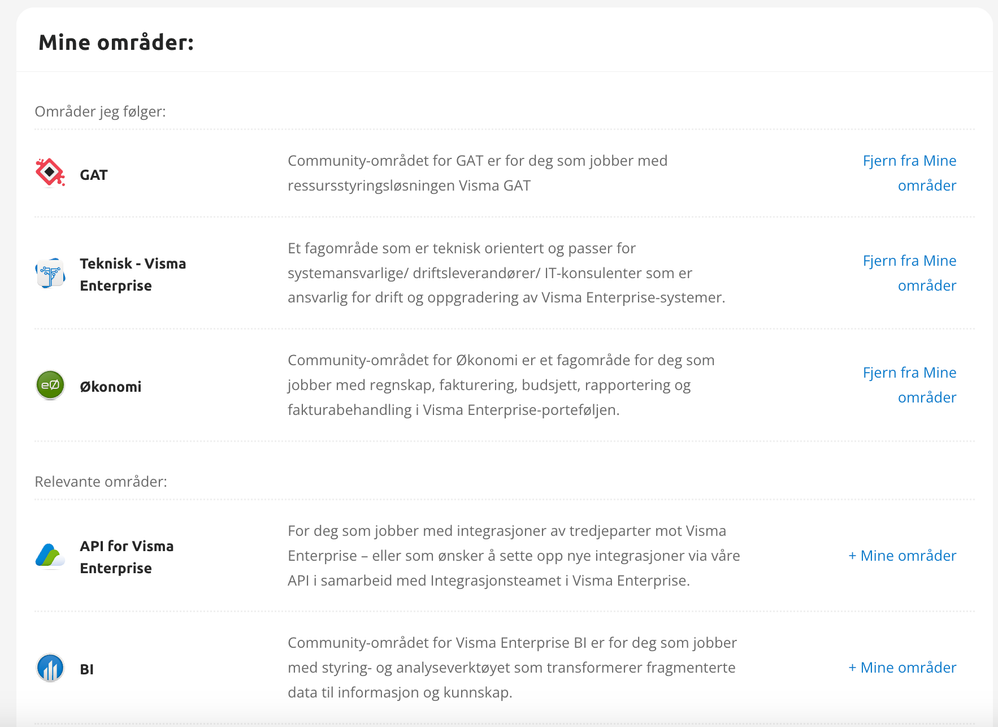Click the Teknisk - Visma Enterprise tree icon
Viewport: 998px width, 727px height.
50,274
